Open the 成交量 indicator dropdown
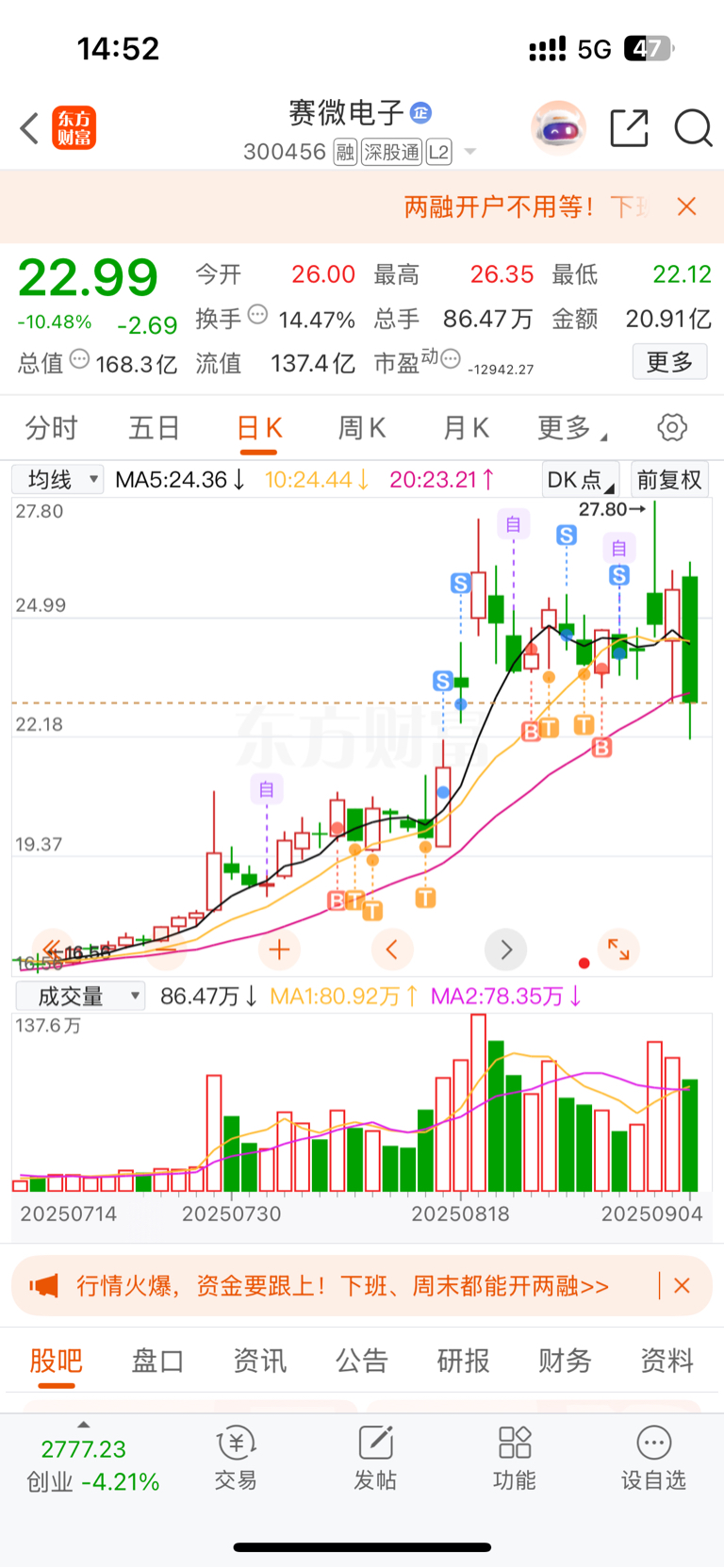The image size is (724, 1568). click(x=80, y=996)
